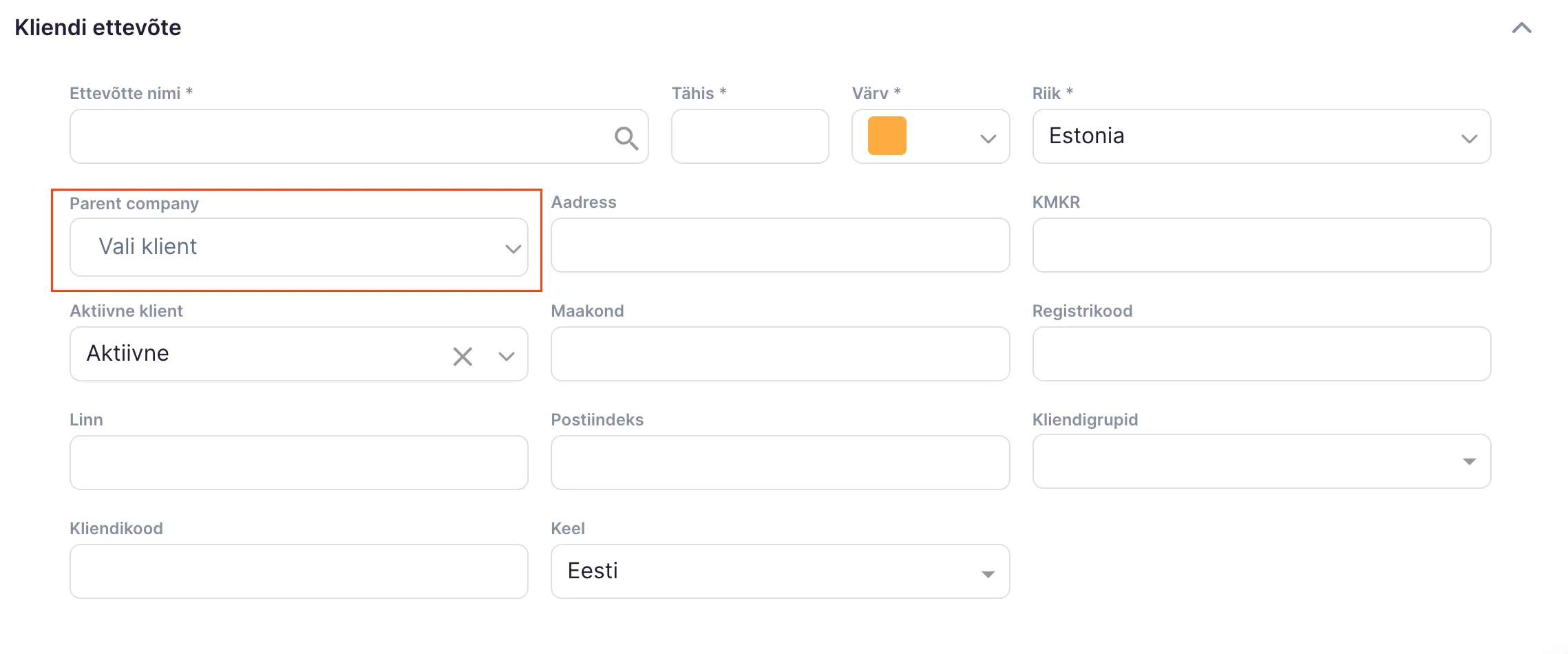Expand the Aktiivne klient dropdown arrow
1568x654 pixels.
[x=507, y=356]
